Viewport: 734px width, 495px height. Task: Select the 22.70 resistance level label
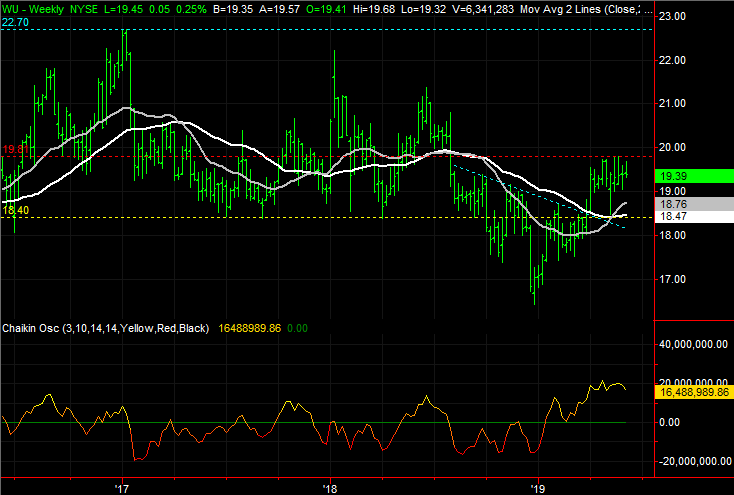(16, 23)
